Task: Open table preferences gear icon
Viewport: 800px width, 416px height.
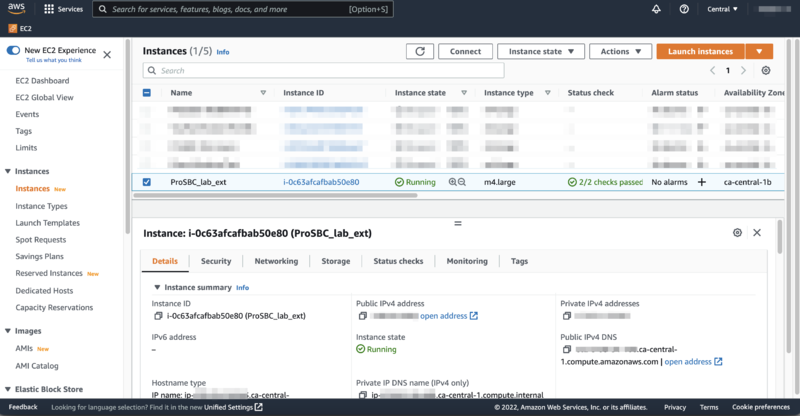Action: pos(766,70)
